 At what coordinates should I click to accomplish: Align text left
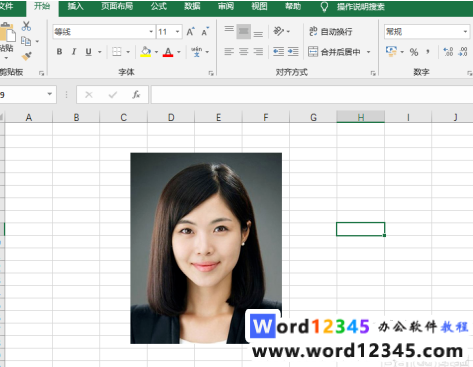pyautogui.click(x=229, y=52)
